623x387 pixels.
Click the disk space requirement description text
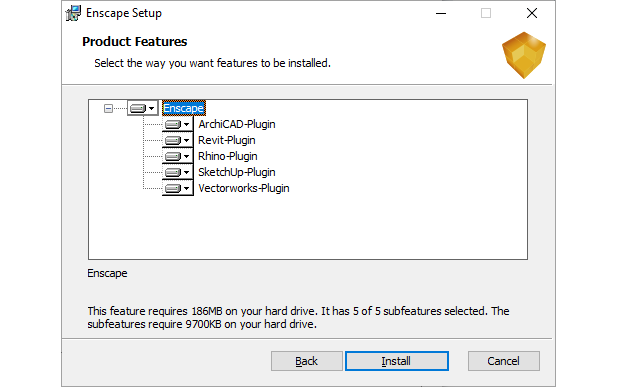pyautogui.click(x=298, y=317)
